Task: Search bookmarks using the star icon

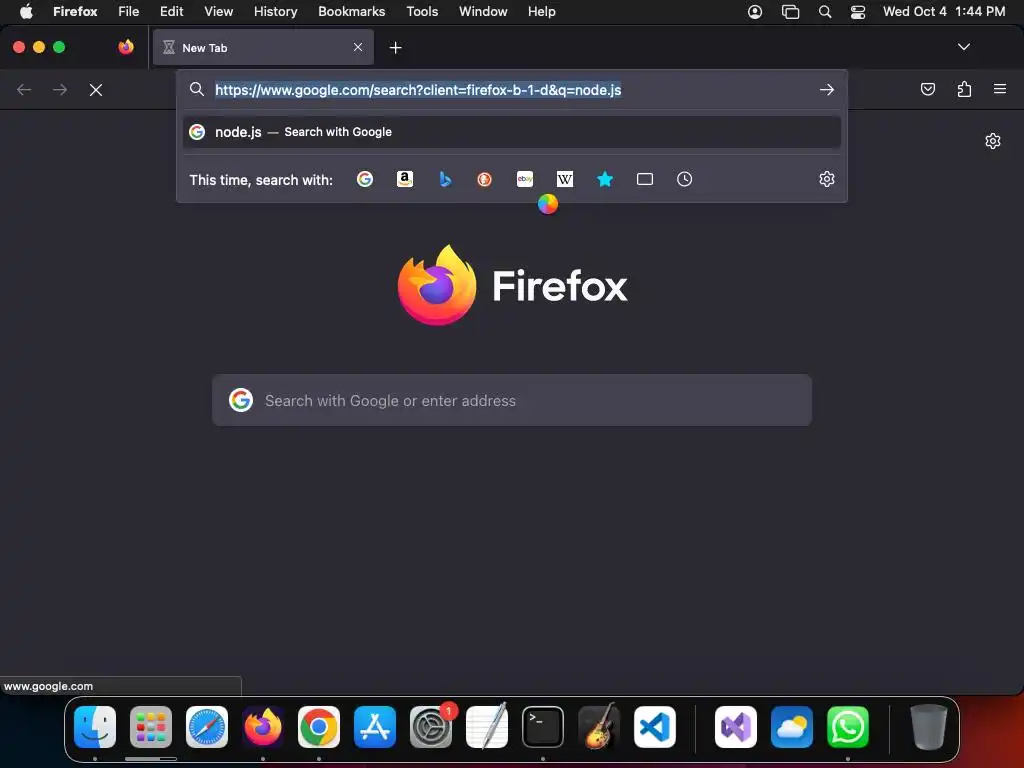Action: 605,179
